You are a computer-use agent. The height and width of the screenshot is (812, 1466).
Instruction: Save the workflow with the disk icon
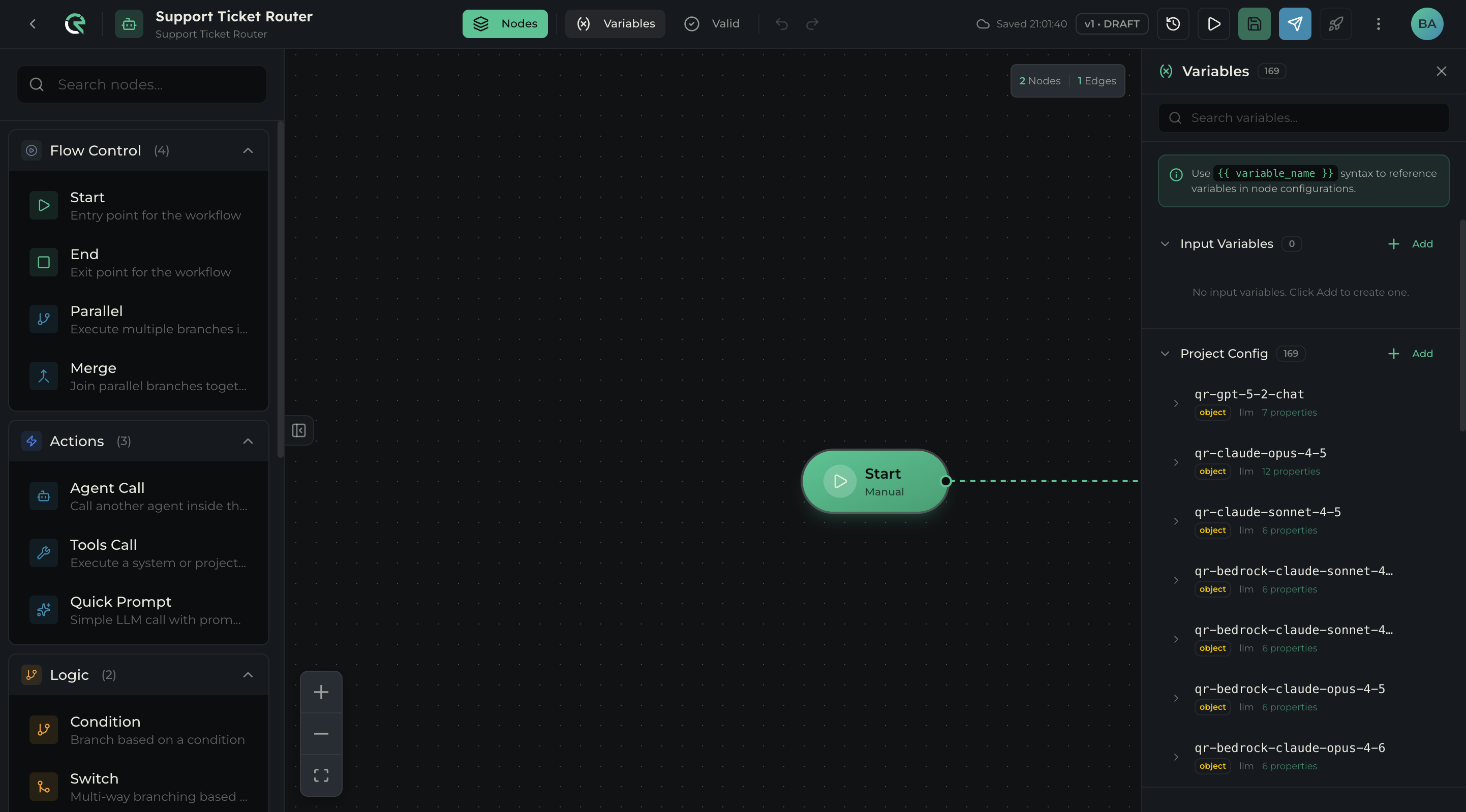[1255, 24]
